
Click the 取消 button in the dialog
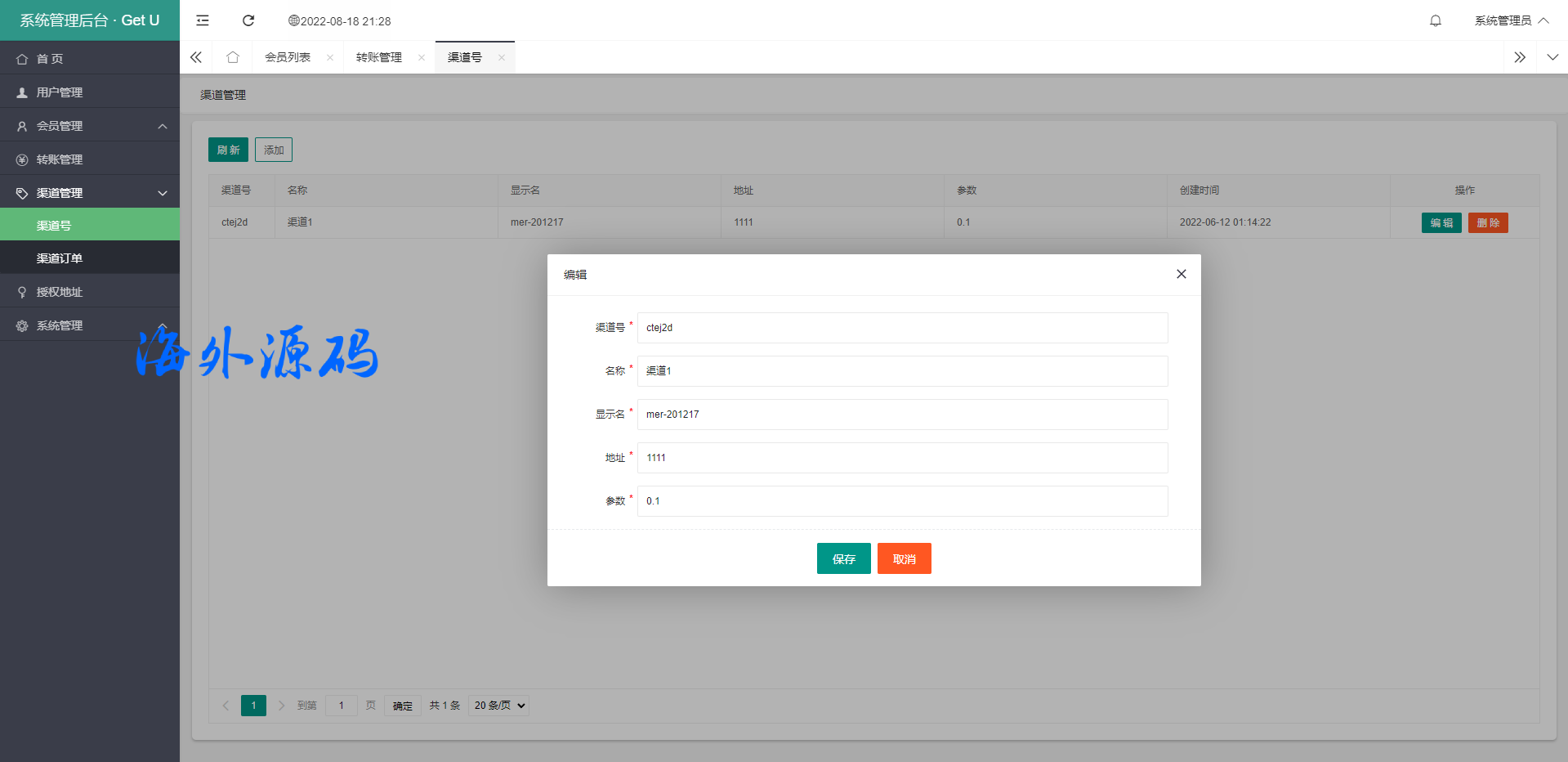click(x=904, y=559)
